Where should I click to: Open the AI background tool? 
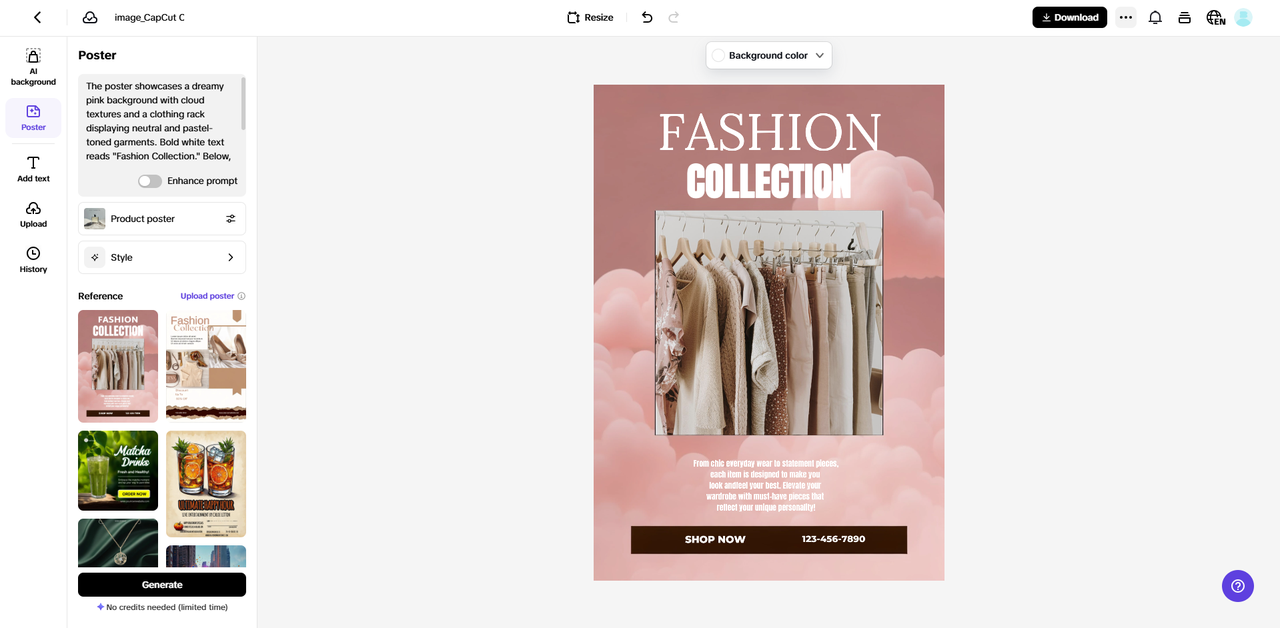pyautogui.click(x=33, y=67)
